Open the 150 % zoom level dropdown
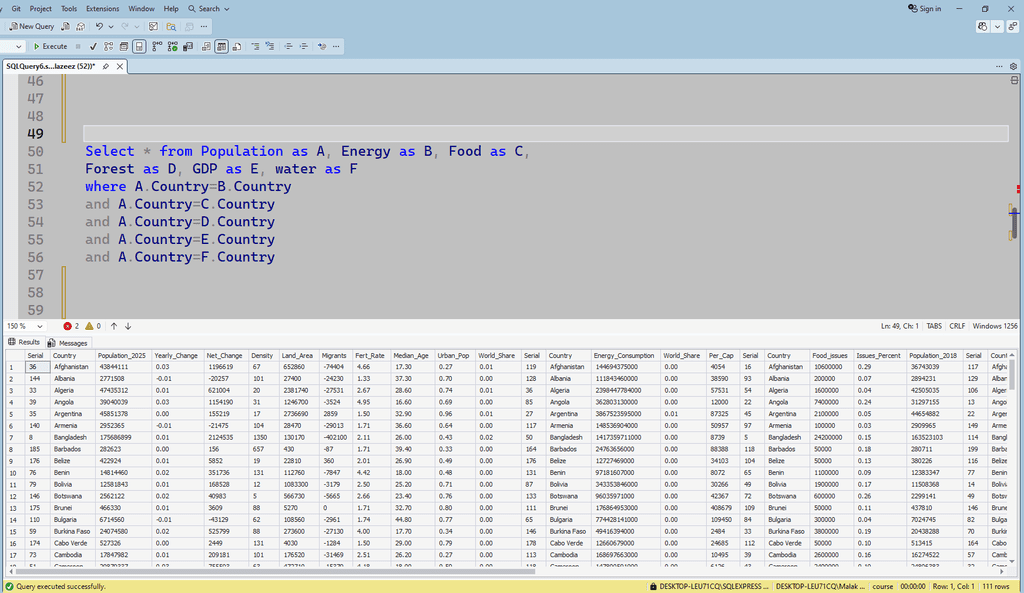 40,326
